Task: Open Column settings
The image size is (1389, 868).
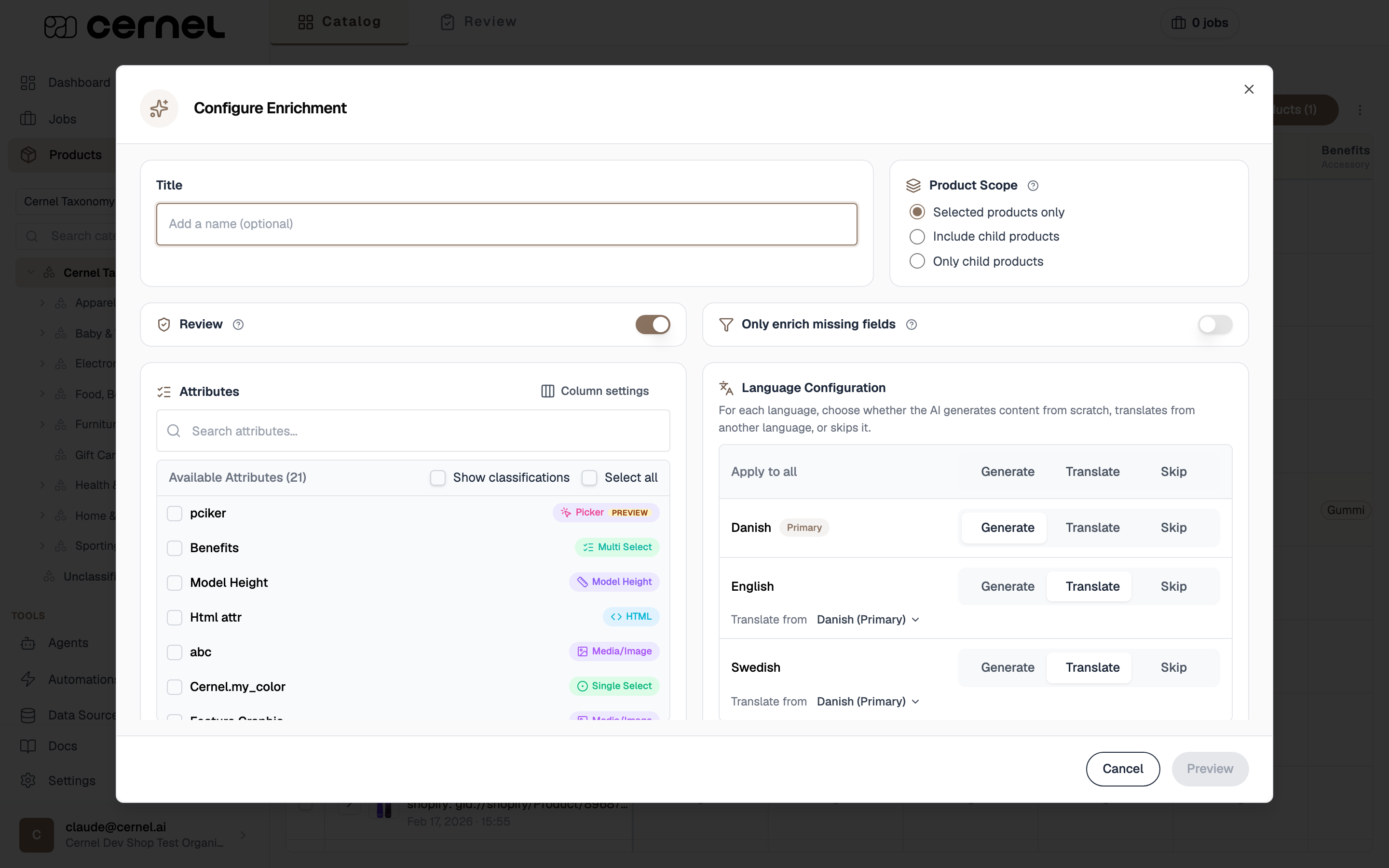Action: click(595, 391)
